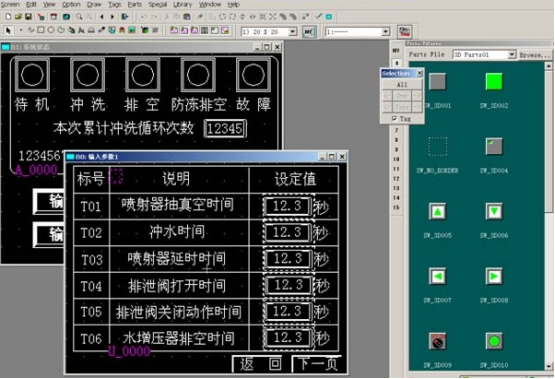
Task: Pick the SW_3D009 selector switch part
Action: [x=437, y=341]
